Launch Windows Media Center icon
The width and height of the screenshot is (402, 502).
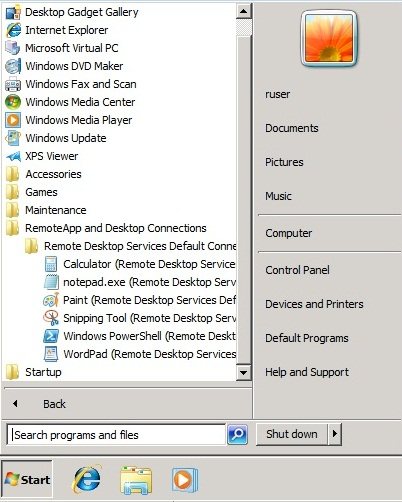[13, 102]
